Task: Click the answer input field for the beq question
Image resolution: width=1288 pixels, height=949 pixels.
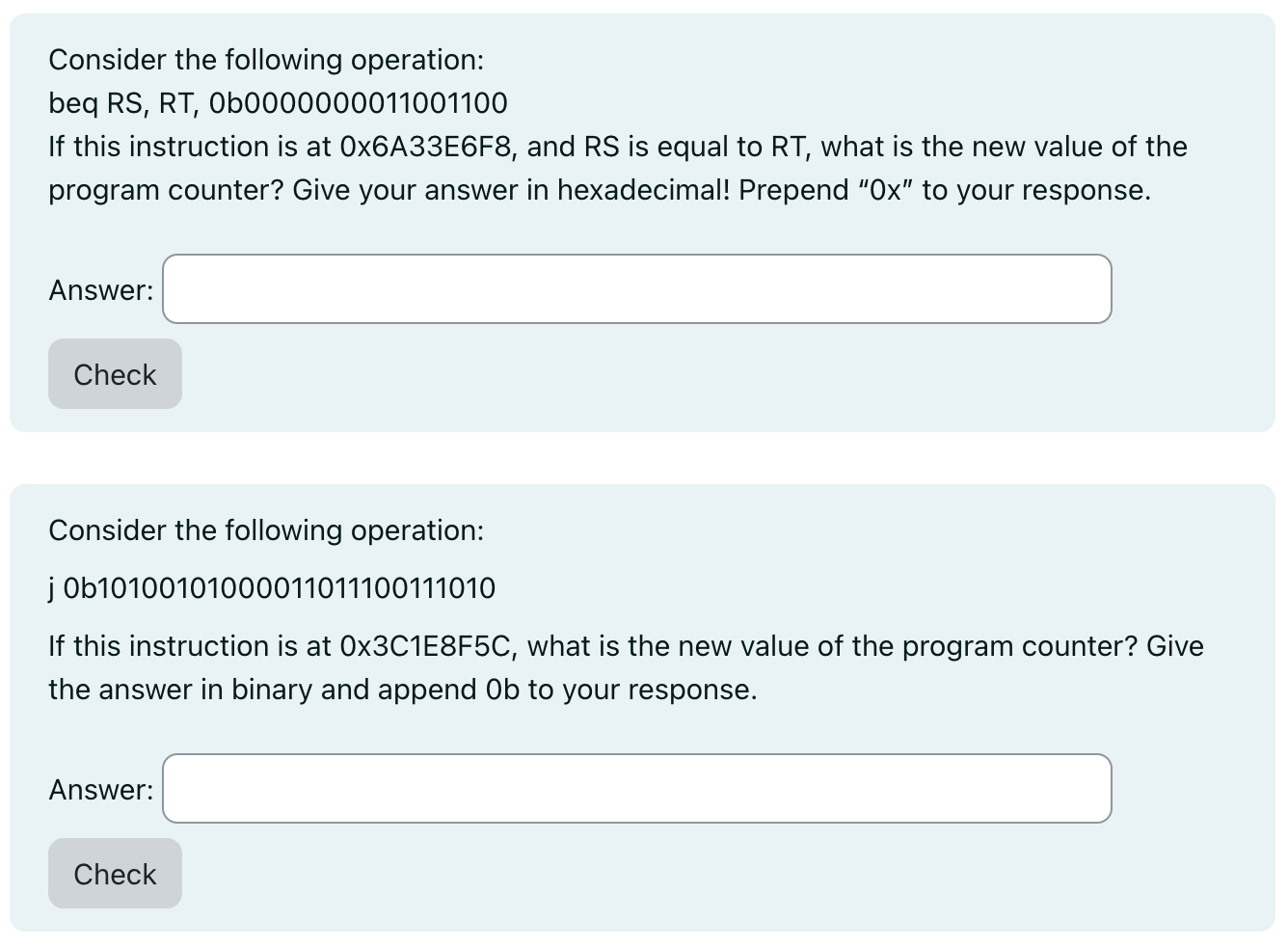Action: click(x=636, y=288)
